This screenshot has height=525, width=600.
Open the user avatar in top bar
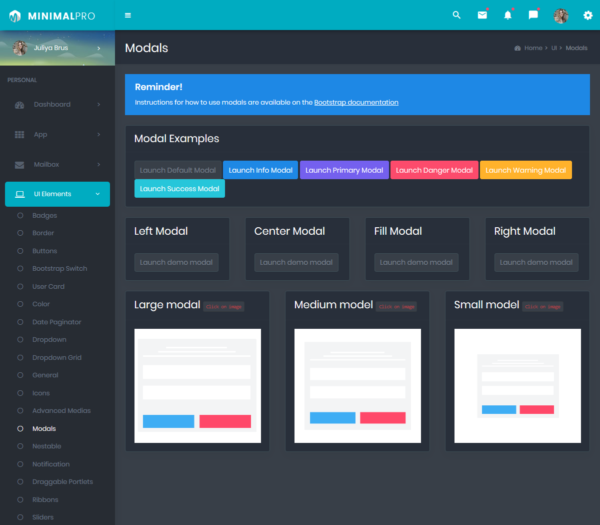coord(561,16)
